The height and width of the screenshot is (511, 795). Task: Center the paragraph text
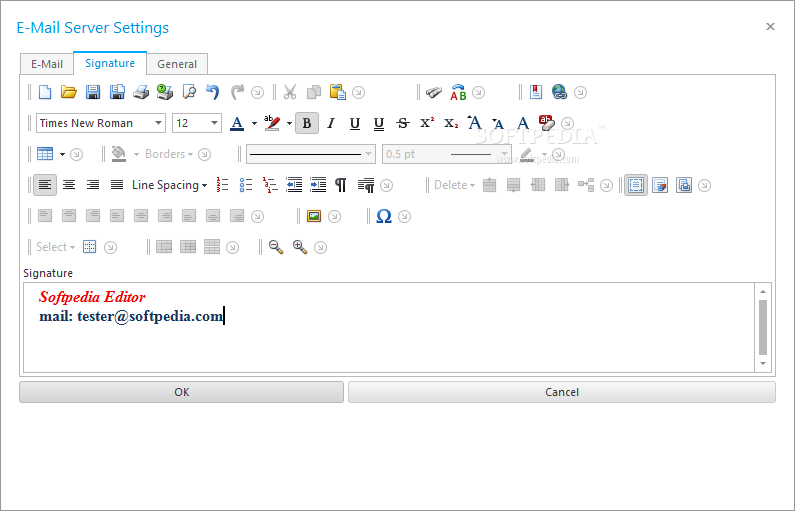pyautogui.click(x=69, y=185)
